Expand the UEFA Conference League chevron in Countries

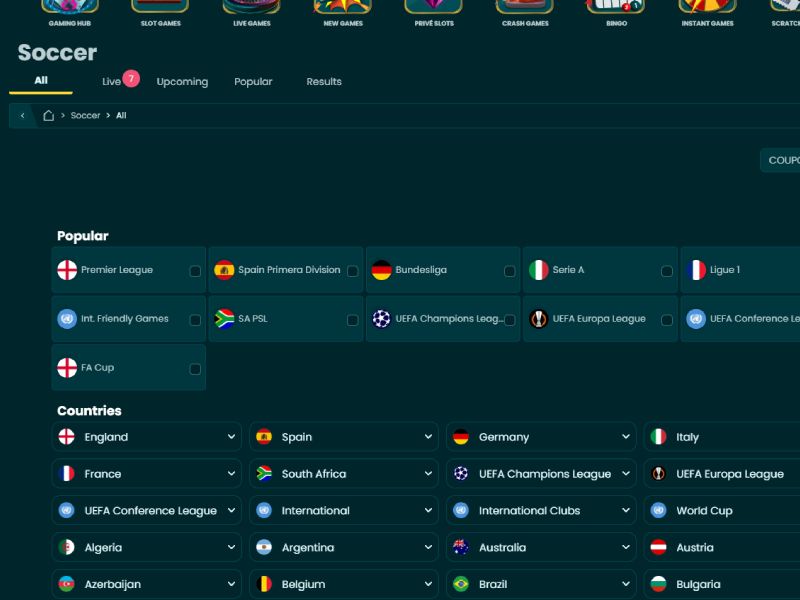coord(231,510)
